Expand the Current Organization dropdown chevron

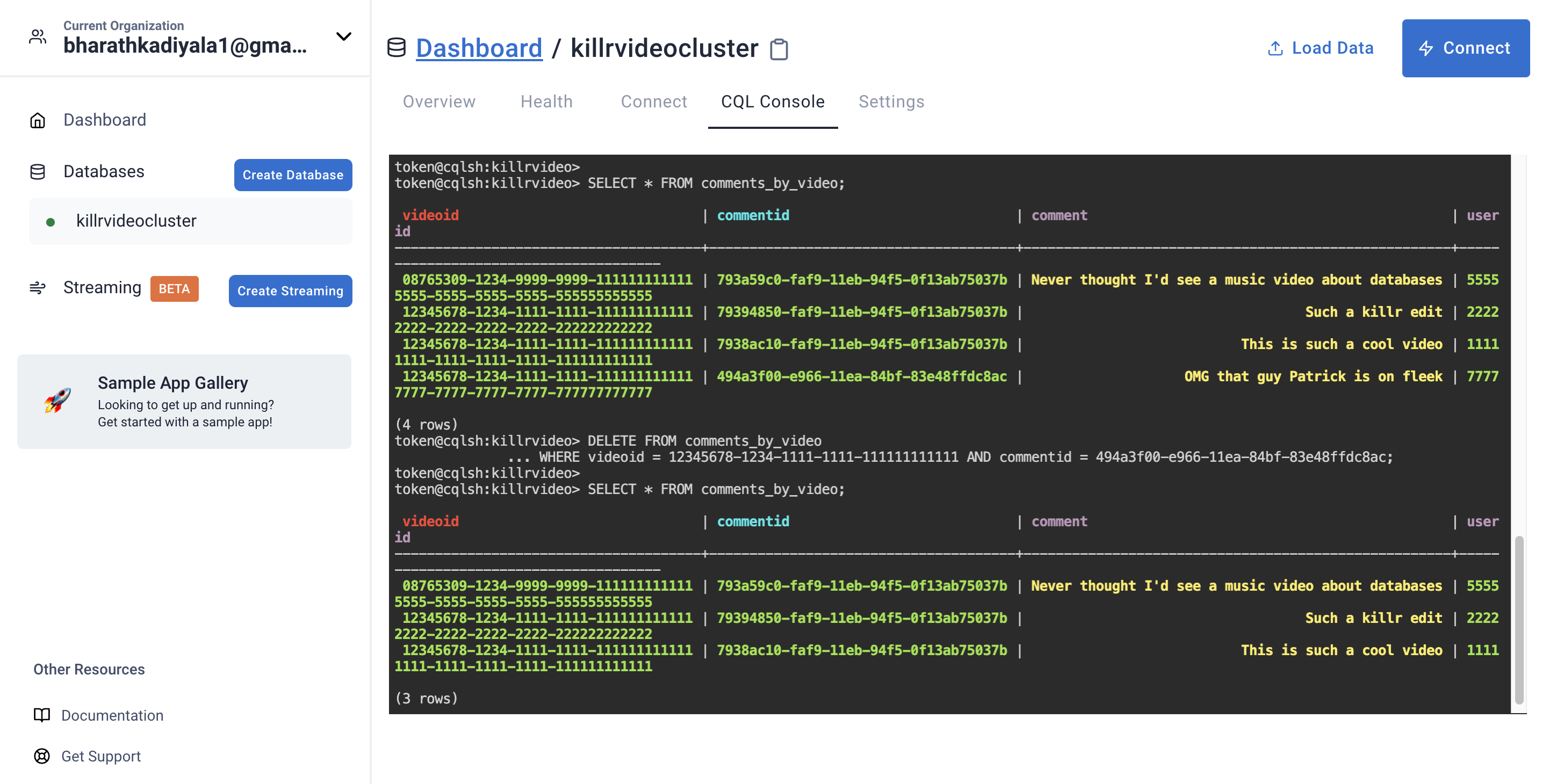click(344, 37)
